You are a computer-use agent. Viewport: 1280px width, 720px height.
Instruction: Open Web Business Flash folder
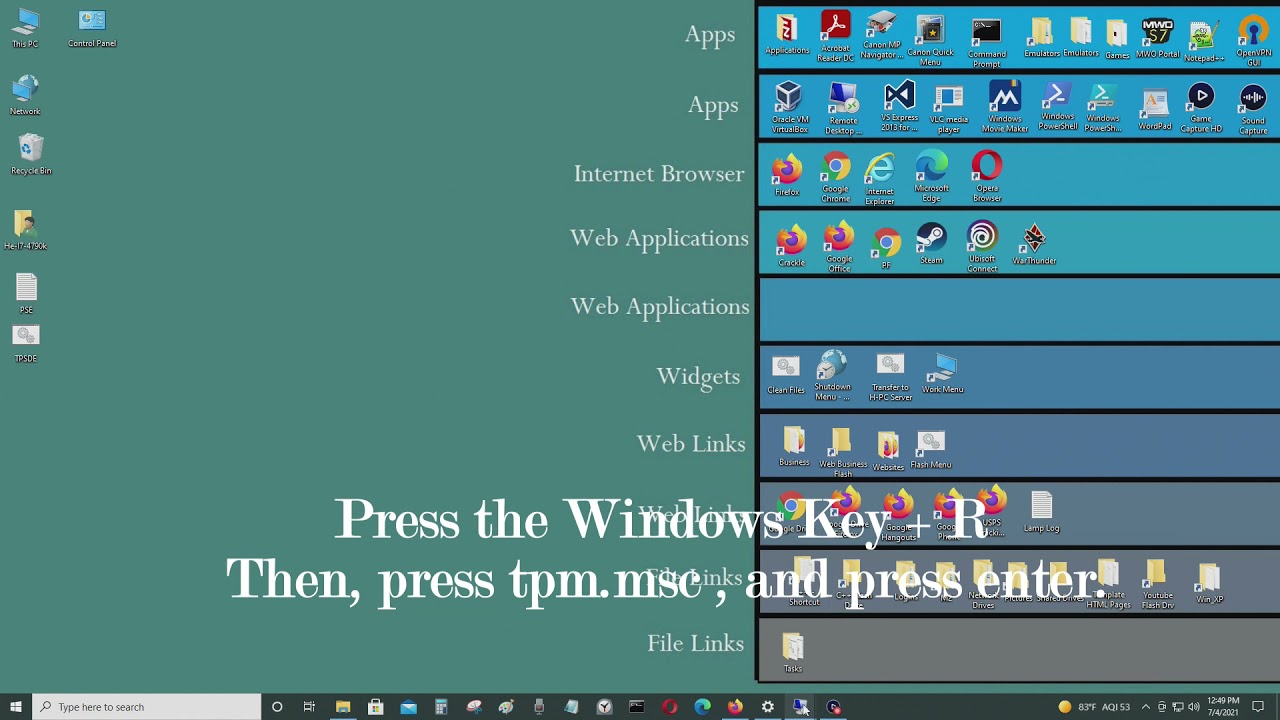[843, 454]
